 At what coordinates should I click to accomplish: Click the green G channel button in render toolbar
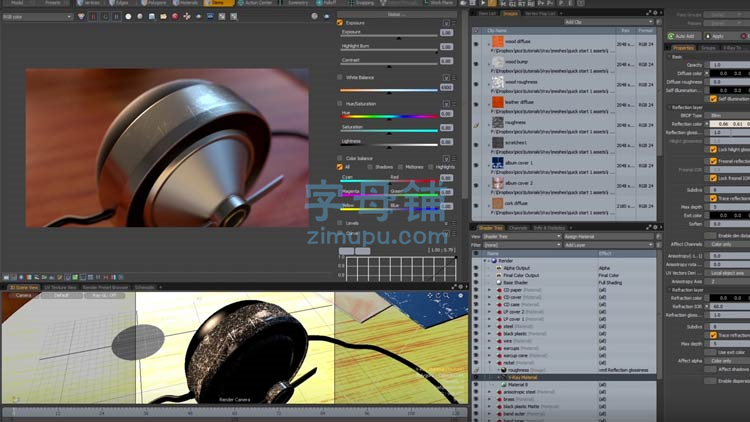[x=105, y=16]
